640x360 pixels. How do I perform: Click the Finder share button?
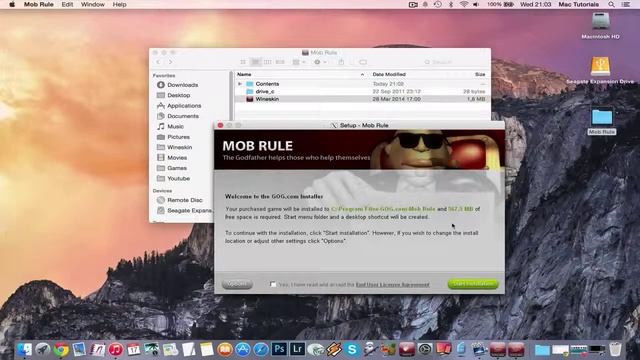click(341, 62)
